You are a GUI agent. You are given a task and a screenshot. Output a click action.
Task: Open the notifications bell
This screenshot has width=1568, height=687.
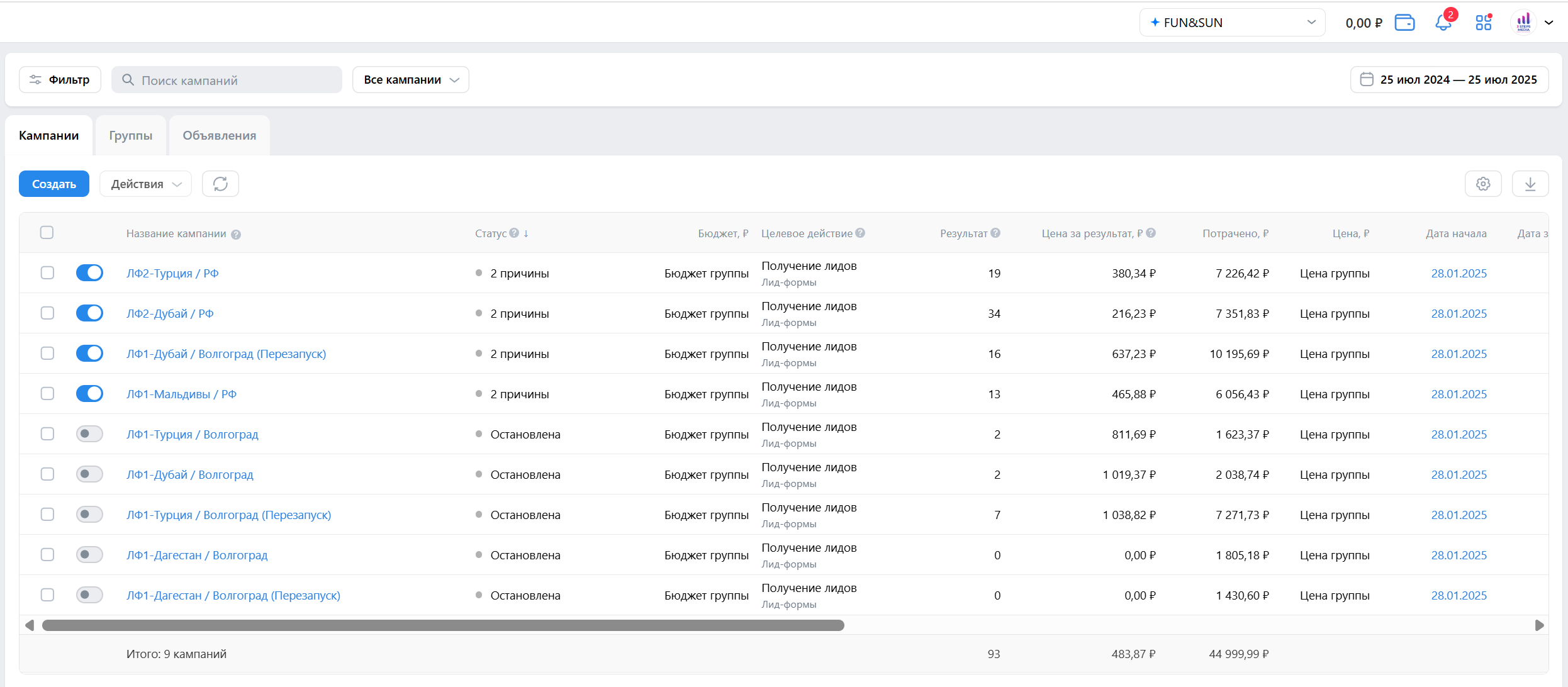pos(1443,23)
